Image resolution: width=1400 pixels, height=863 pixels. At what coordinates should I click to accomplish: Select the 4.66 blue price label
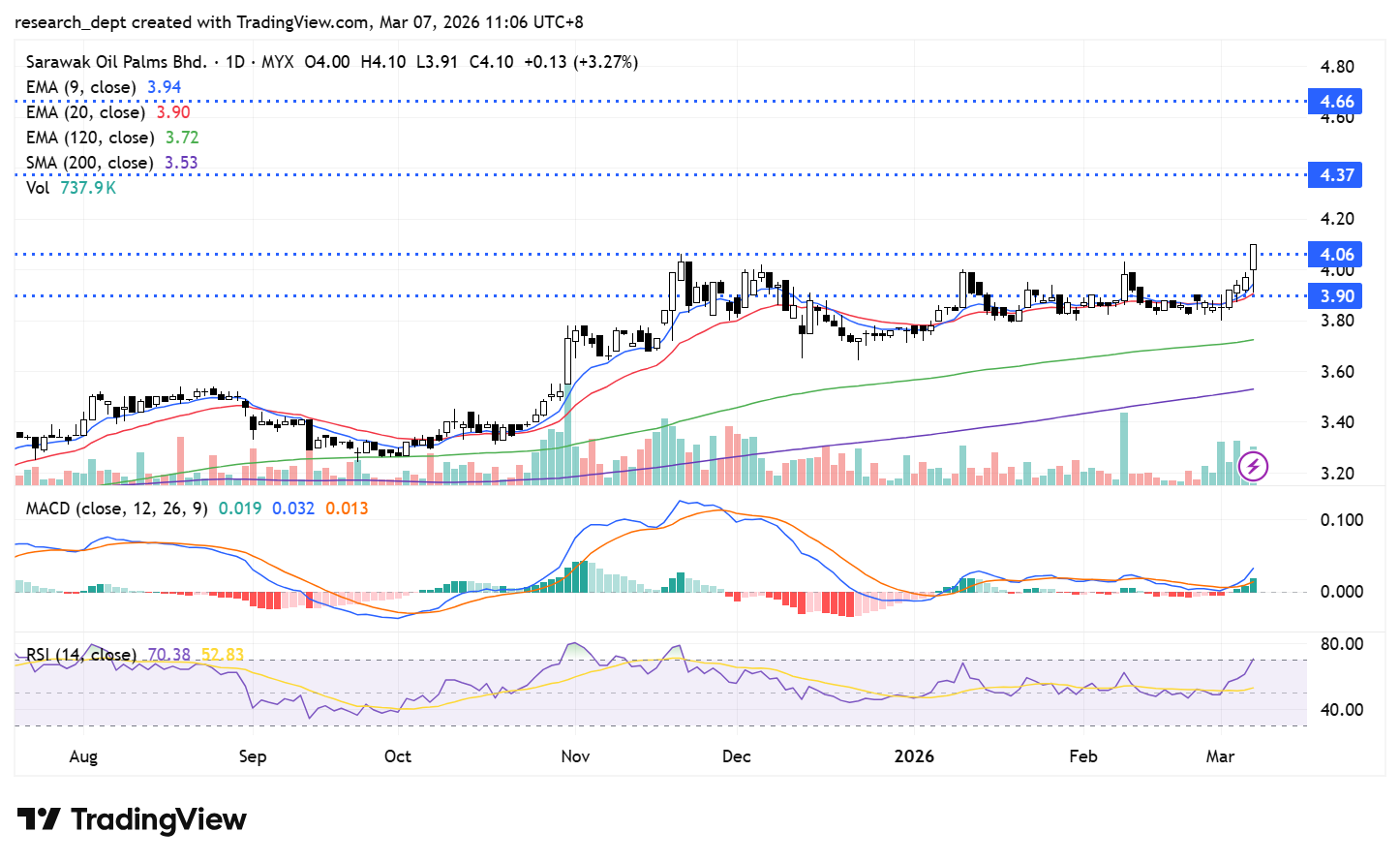(1335, 102)
